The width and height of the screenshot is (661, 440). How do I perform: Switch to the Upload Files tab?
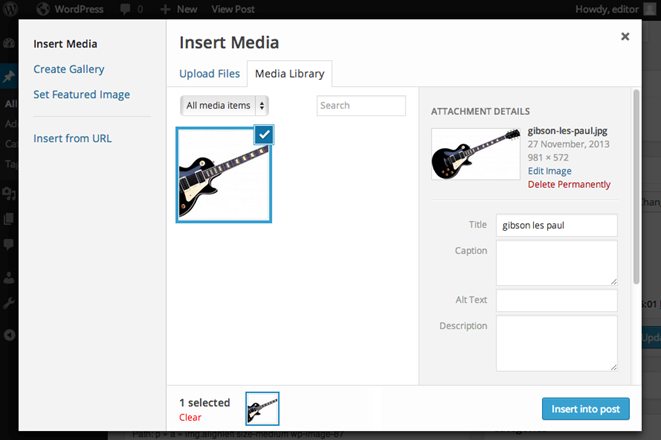[x=210, y=74]
